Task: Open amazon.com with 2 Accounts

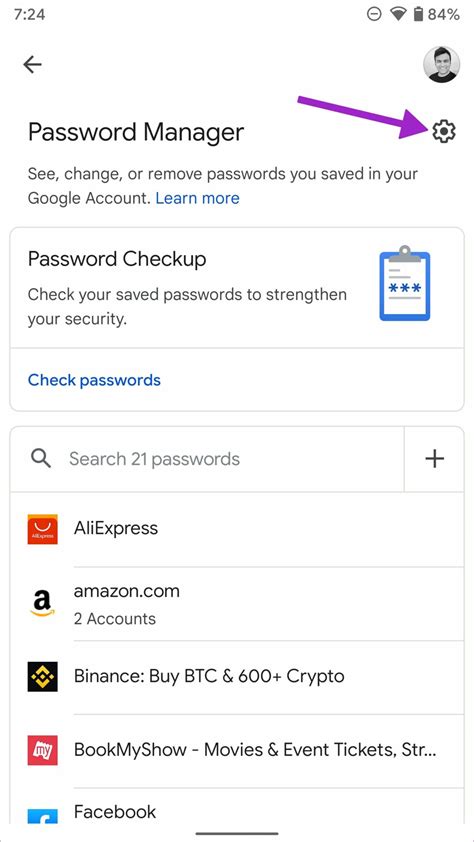Action: 237,604
